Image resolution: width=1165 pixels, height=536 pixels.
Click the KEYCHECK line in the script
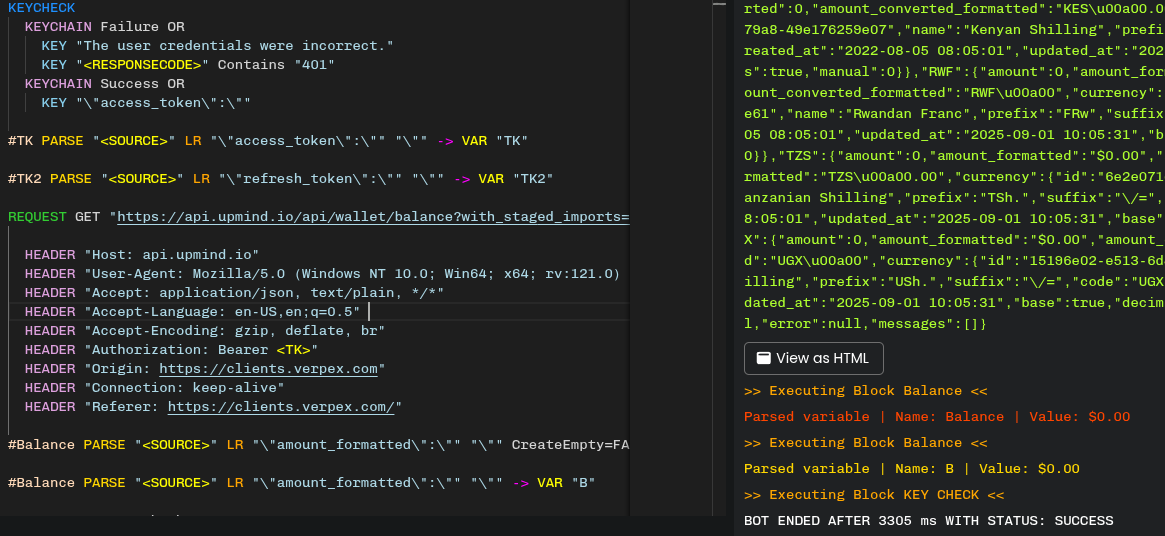pos(42,7)
